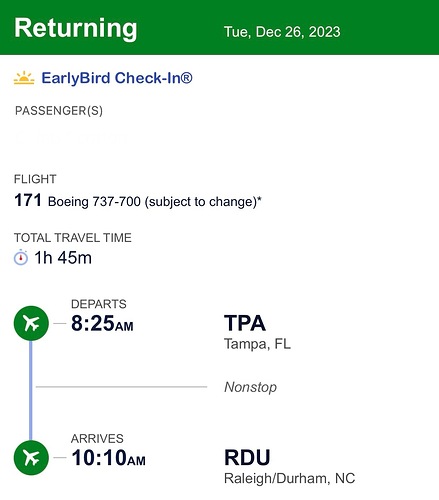Image resolution: width=439 pixels, height=500 pixels.
Task: Click the Nonstop label
Action: click(250, 387)
